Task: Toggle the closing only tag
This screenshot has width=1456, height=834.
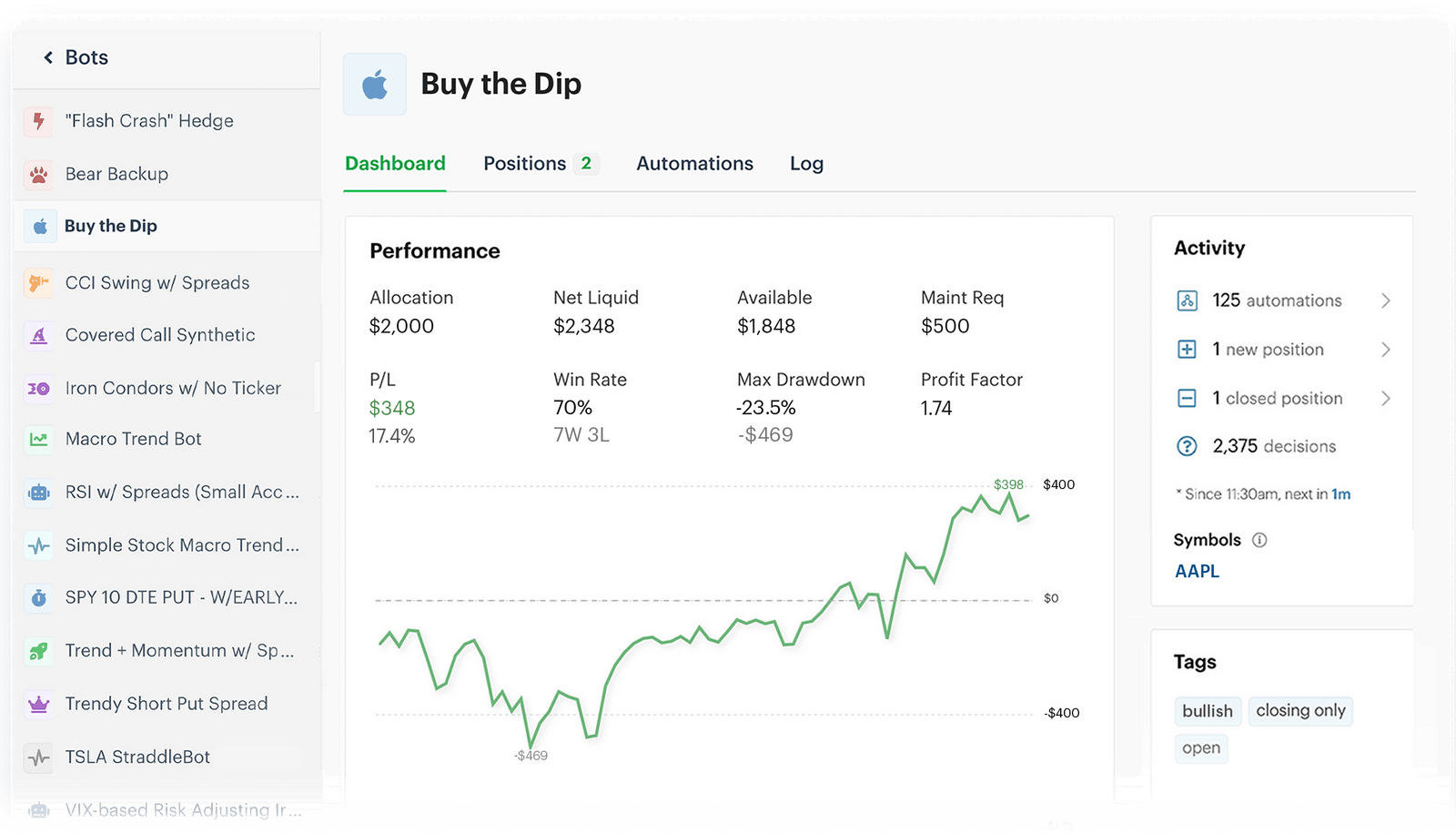Action: click(1300, 711)
